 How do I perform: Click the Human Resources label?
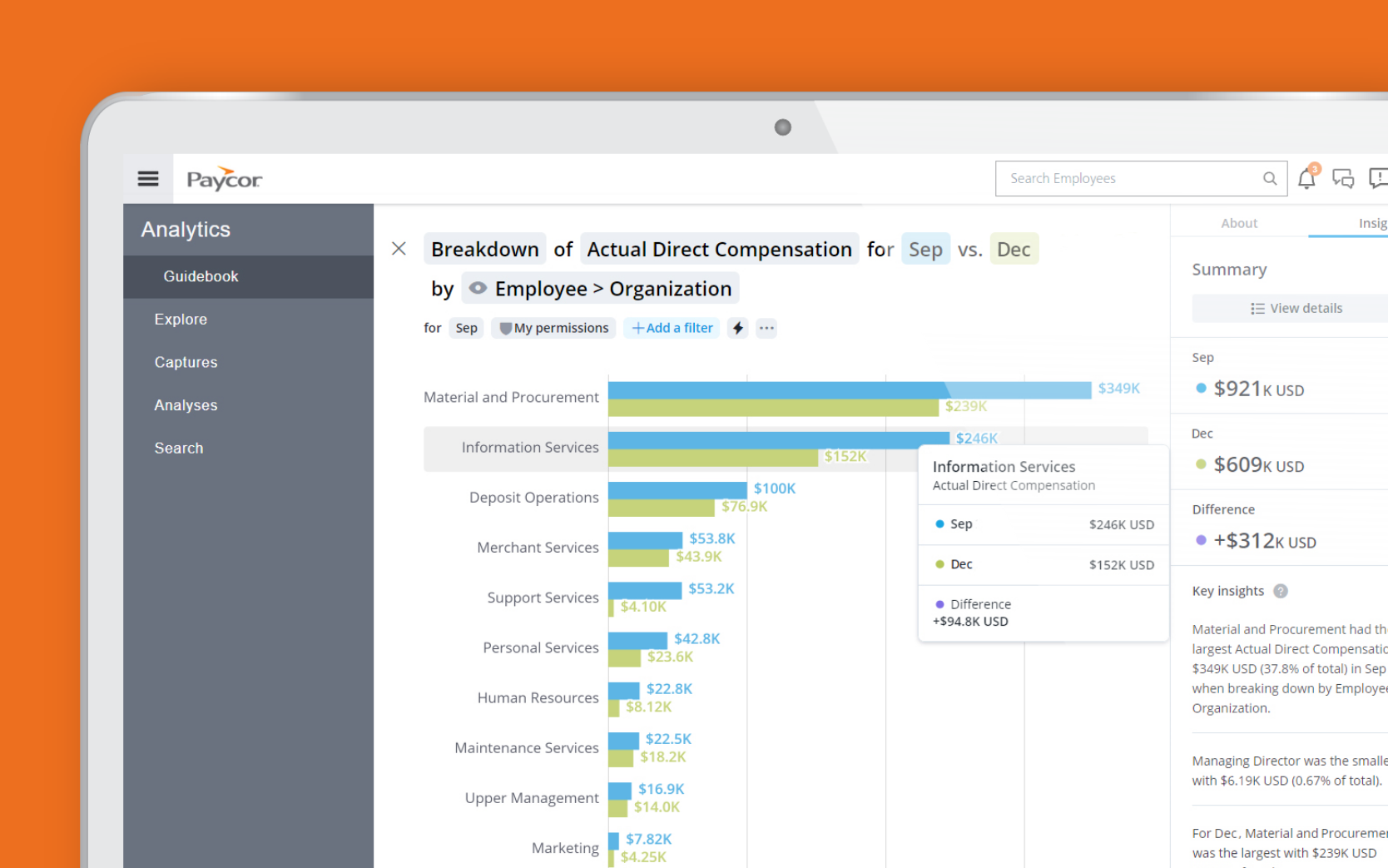tap(538, 697)
